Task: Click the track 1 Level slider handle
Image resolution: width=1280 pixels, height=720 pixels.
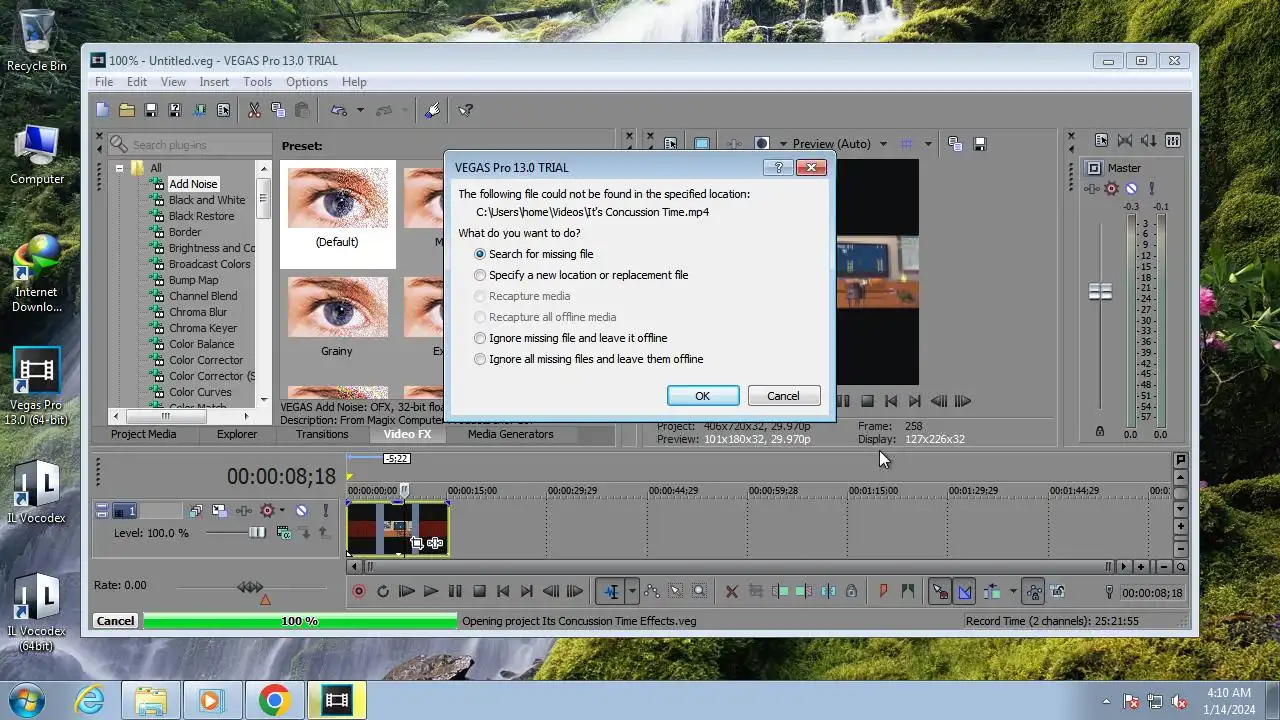Action: [257, 533]
